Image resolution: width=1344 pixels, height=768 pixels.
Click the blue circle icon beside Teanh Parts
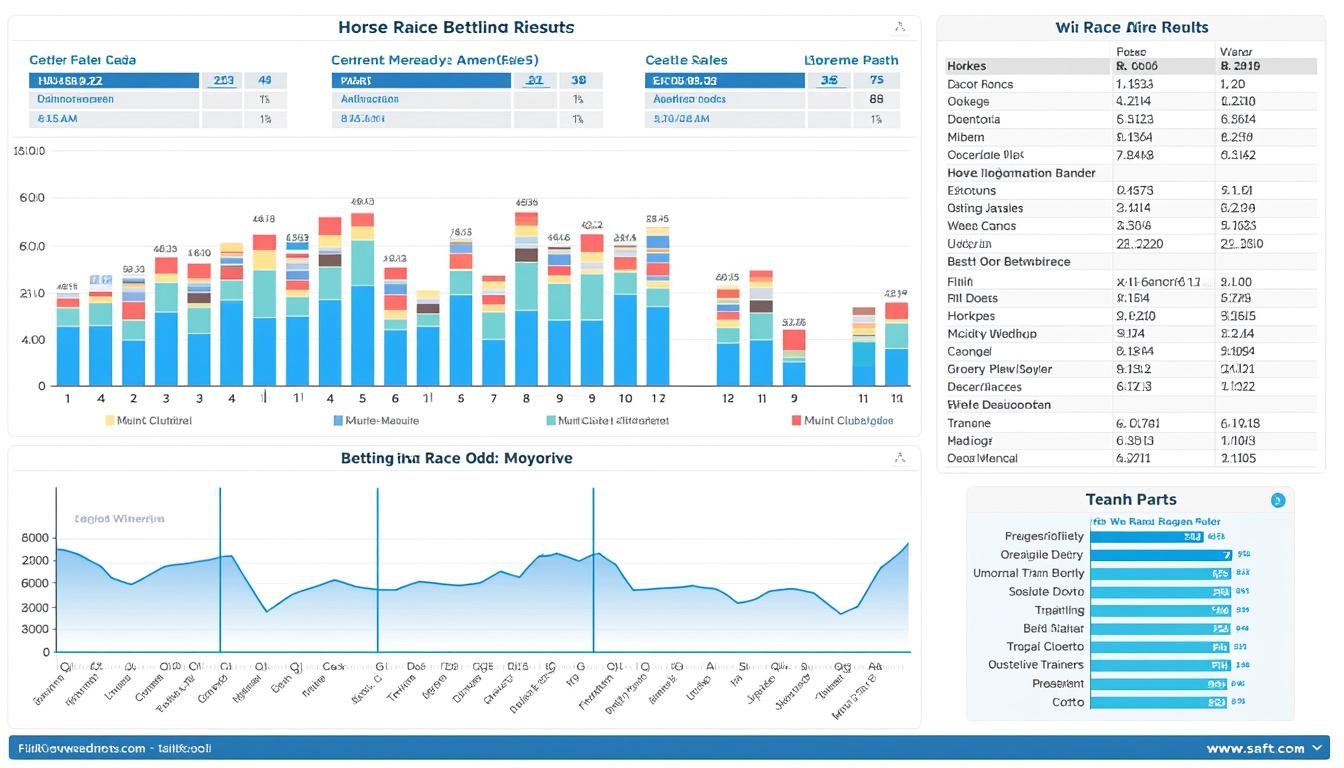1277,500
